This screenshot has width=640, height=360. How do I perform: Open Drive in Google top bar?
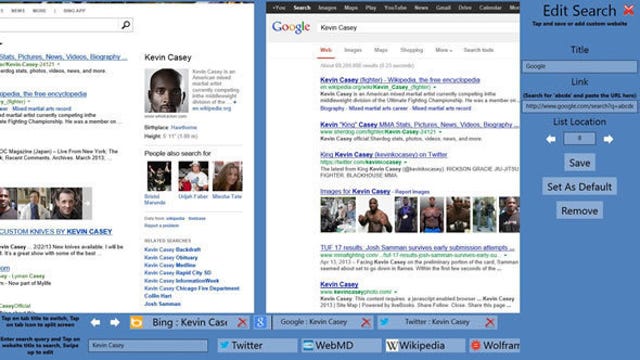[465, 8]
